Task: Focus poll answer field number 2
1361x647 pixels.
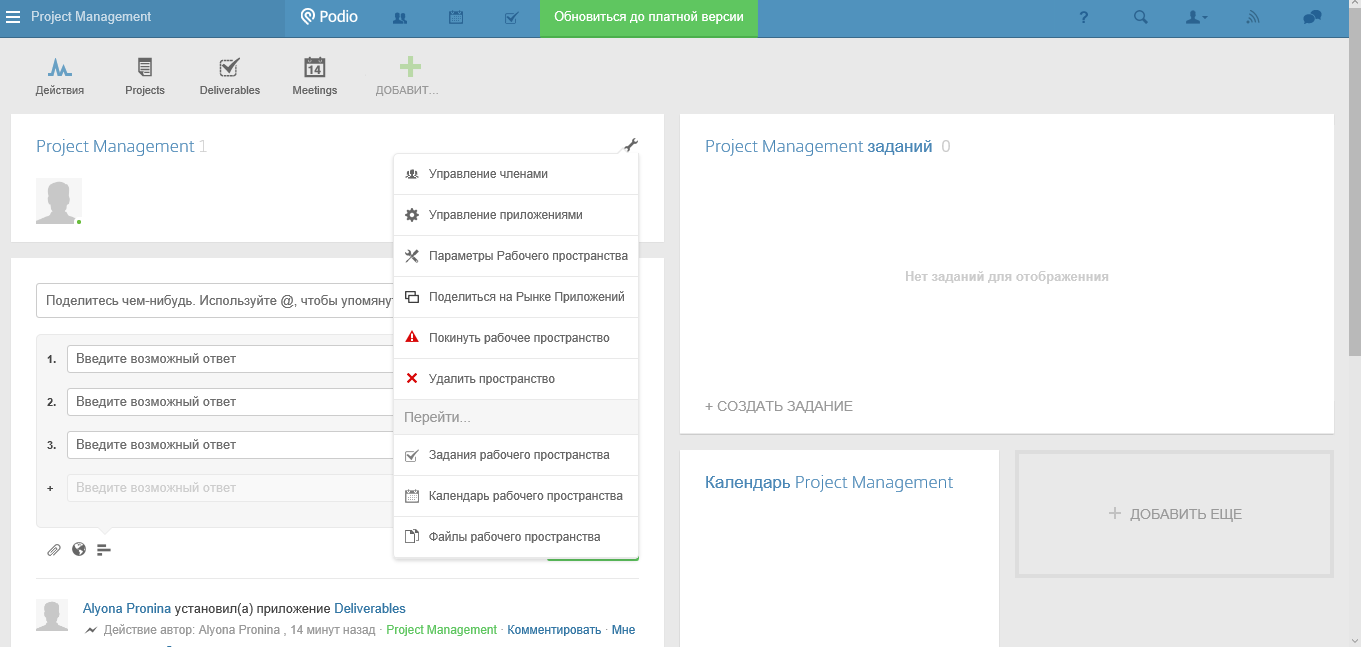Action: coord(231,402)
